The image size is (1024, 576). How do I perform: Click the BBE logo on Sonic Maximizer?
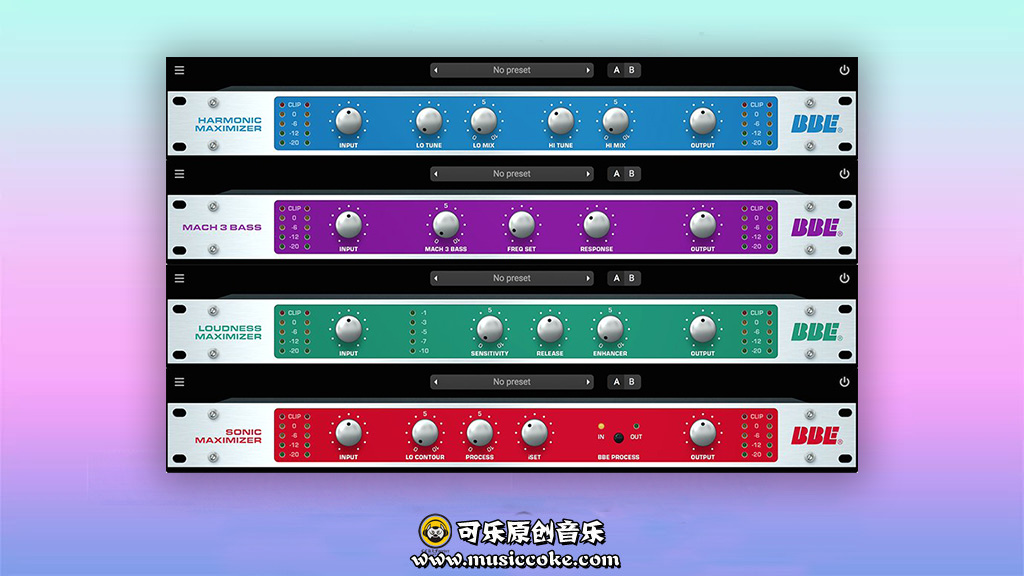point(816,436)
